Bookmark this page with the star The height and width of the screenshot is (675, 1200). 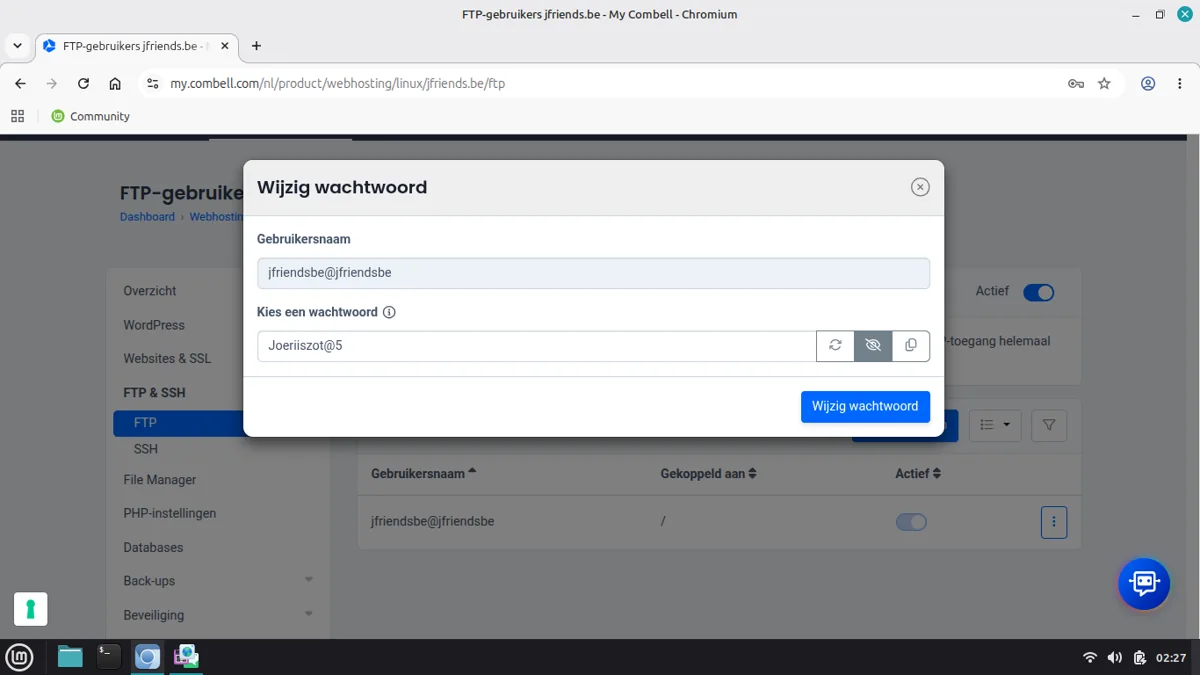(1104, 84)
